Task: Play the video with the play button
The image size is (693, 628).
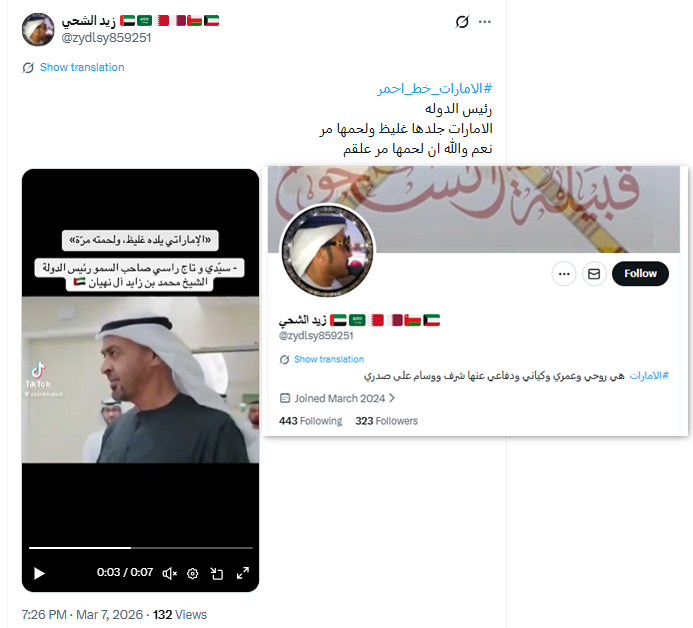Action: pos(39,573)
